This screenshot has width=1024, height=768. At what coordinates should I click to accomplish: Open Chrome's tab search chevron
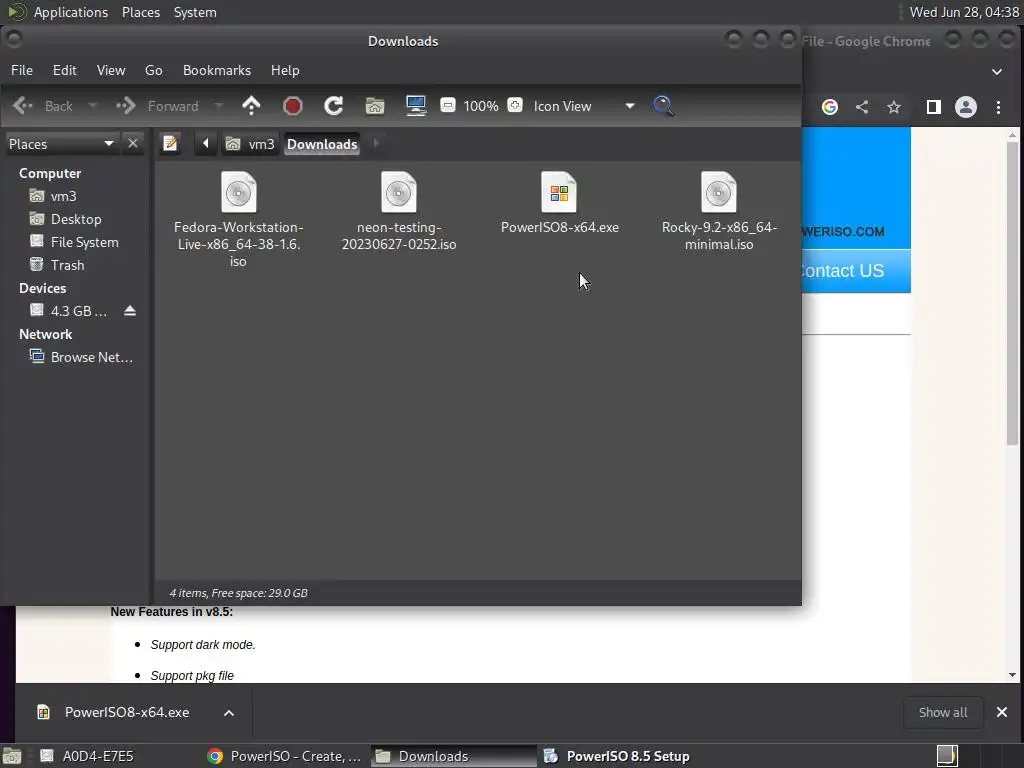tap(997, 72)
